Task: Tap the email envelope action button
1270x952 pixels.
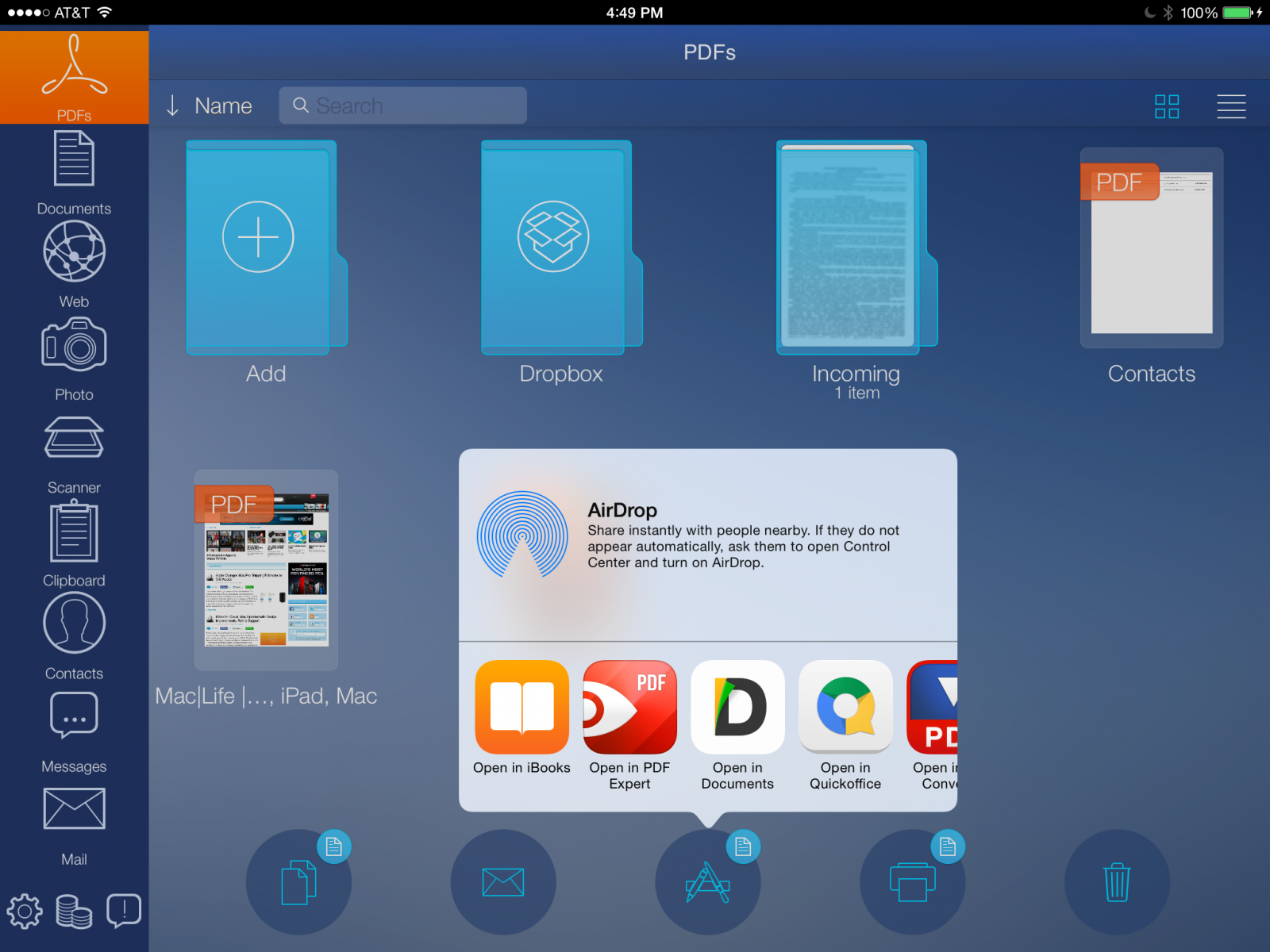Action: point(503,881)
